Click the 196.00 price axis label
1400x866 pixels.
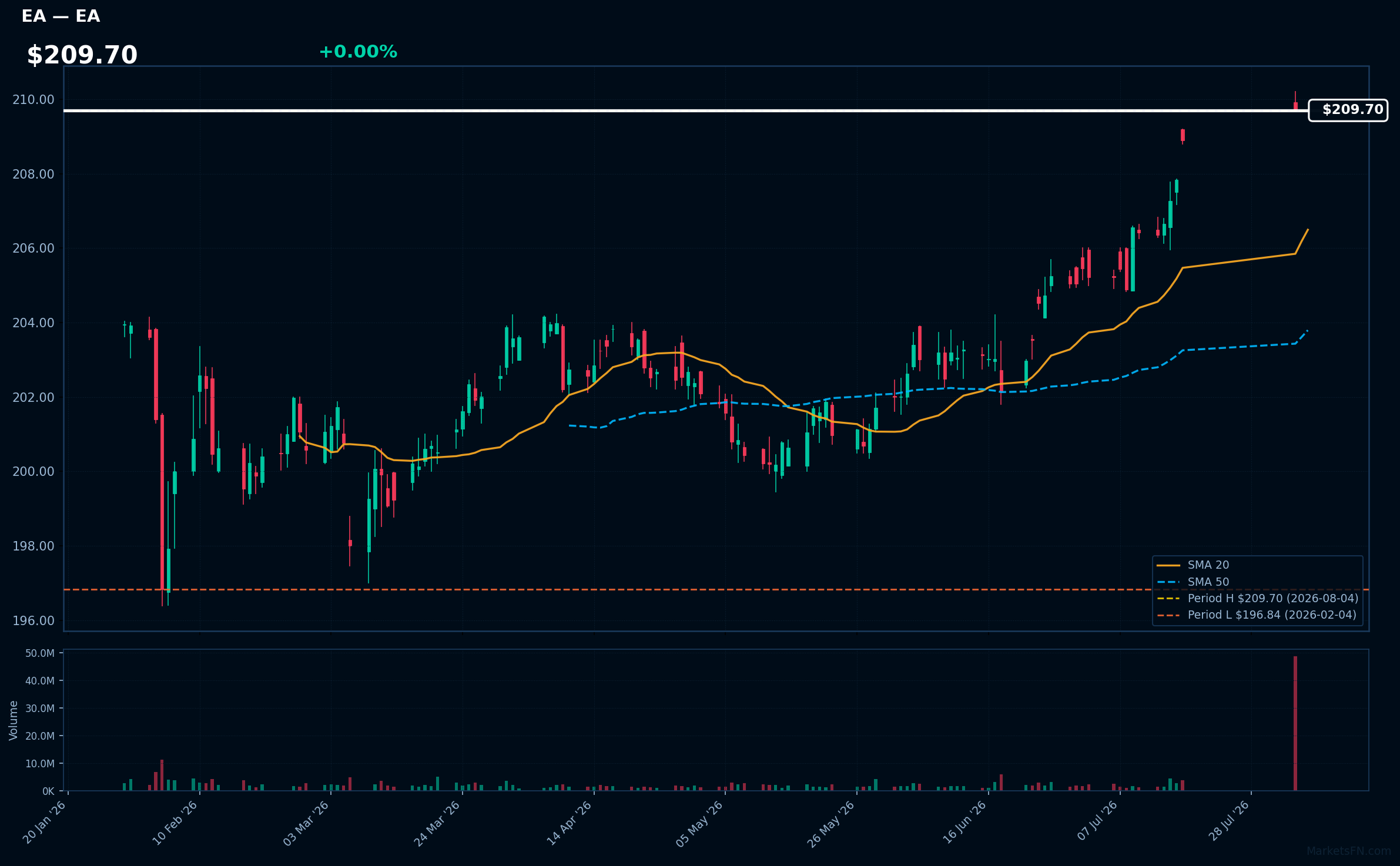pyautogui.click(x=34, y=621)
